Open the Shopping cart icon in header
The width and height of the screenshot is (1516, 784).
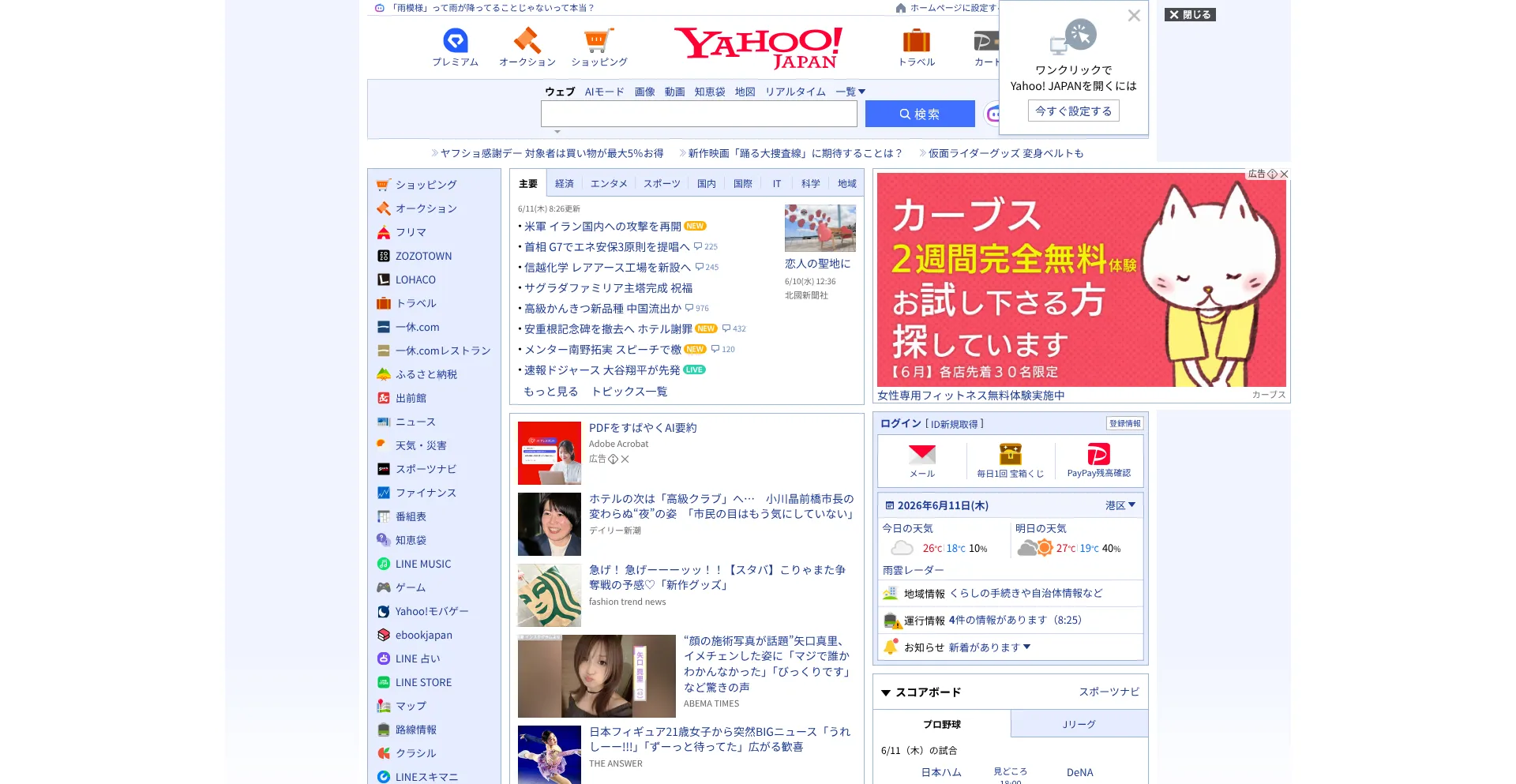click(599, 40)
